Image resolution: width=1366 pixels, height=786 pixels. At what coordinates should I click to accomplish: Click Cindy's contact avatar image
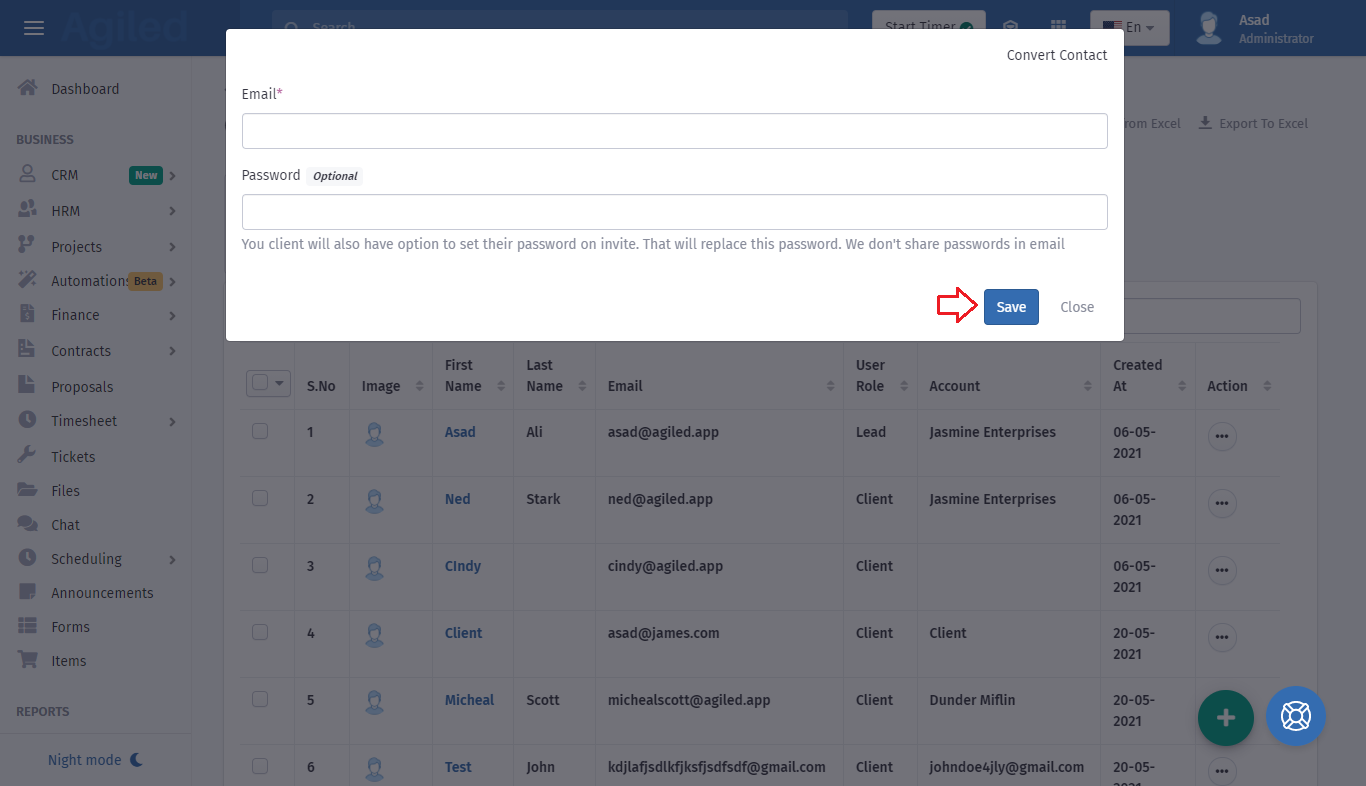pyautogui.click(x=375, y=568)
